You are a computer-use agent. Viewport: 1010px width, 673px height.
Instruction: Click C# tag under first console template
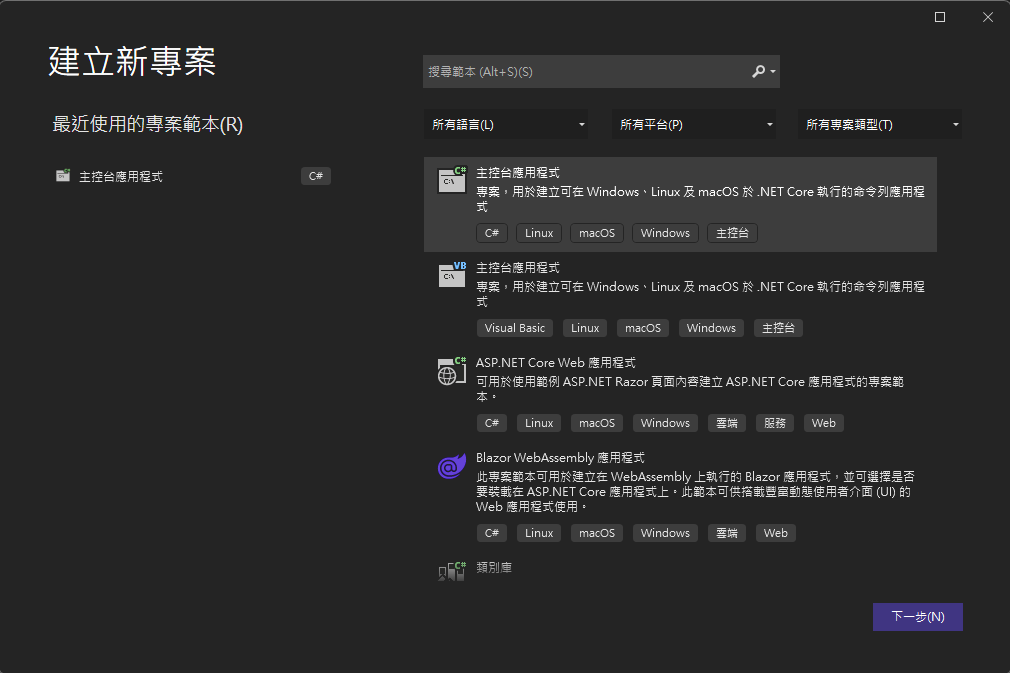tap(492, 233)
